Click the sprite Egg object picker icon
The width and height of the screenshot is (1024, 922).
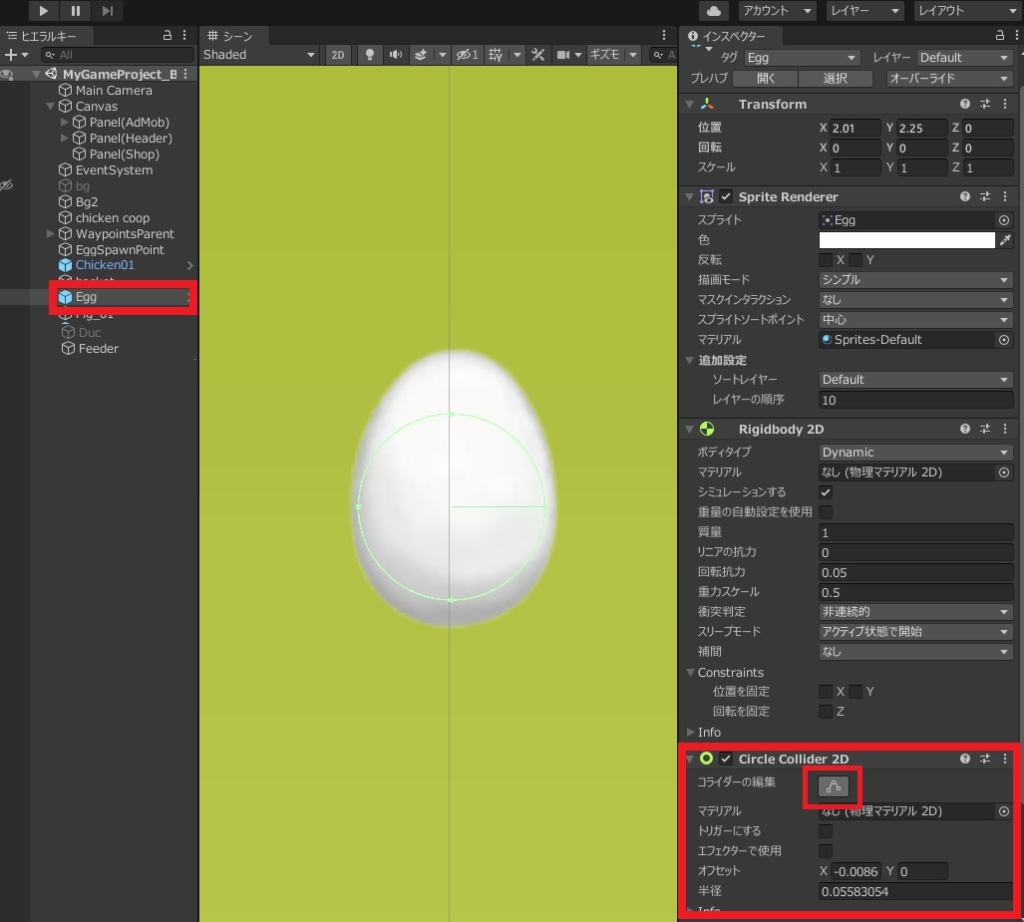coord(1004,220)
